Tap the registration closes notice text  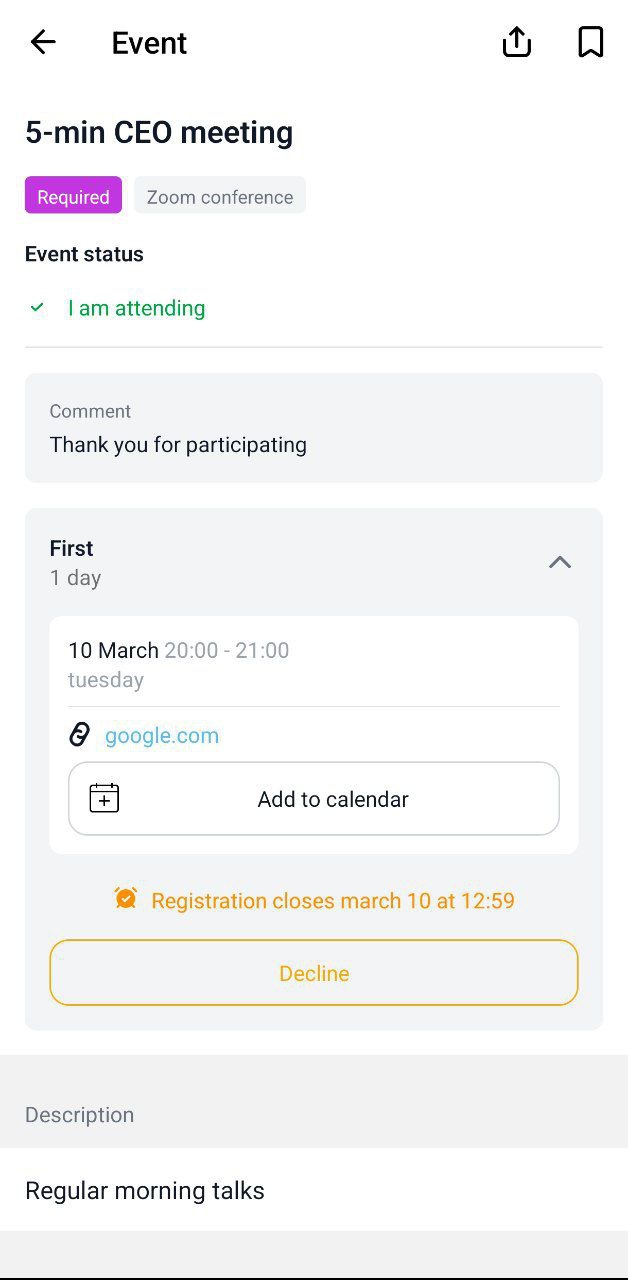332,900
